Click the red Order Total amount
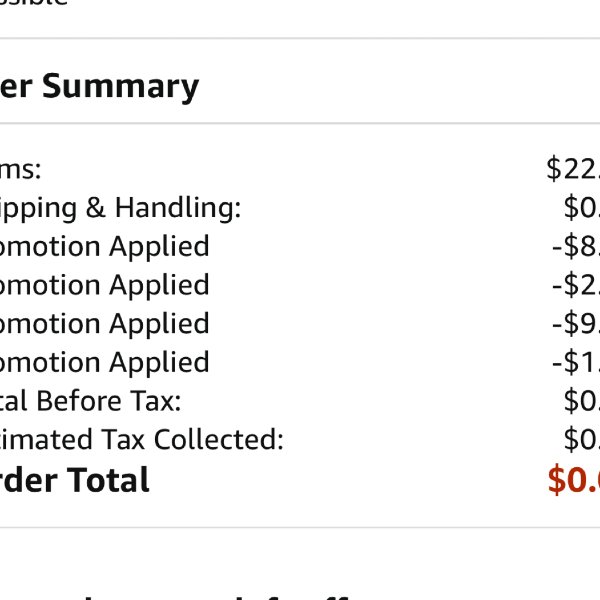 (574, 480)
